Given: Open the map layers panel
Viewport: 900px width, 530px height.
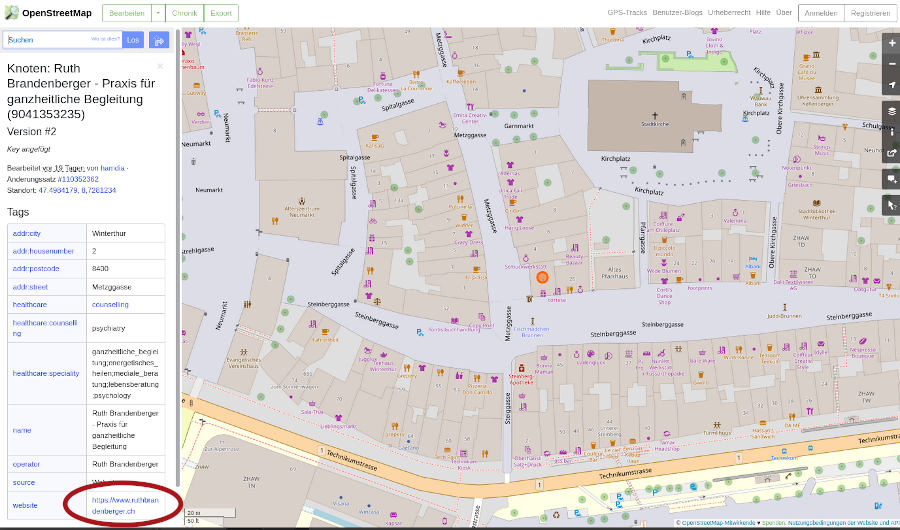Looking at the screenshot, I should [x=891, y=111].
